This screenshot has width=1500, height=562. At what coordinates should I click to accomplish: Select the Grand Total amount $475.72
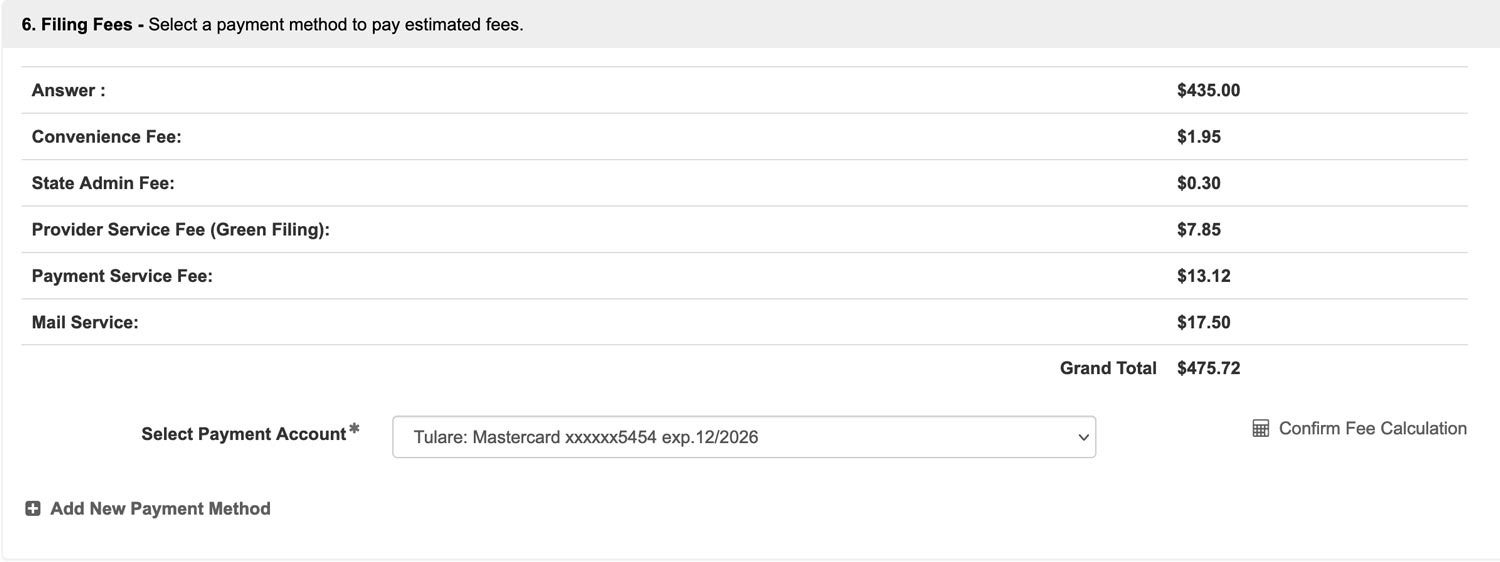click(x=1208, y=368)
